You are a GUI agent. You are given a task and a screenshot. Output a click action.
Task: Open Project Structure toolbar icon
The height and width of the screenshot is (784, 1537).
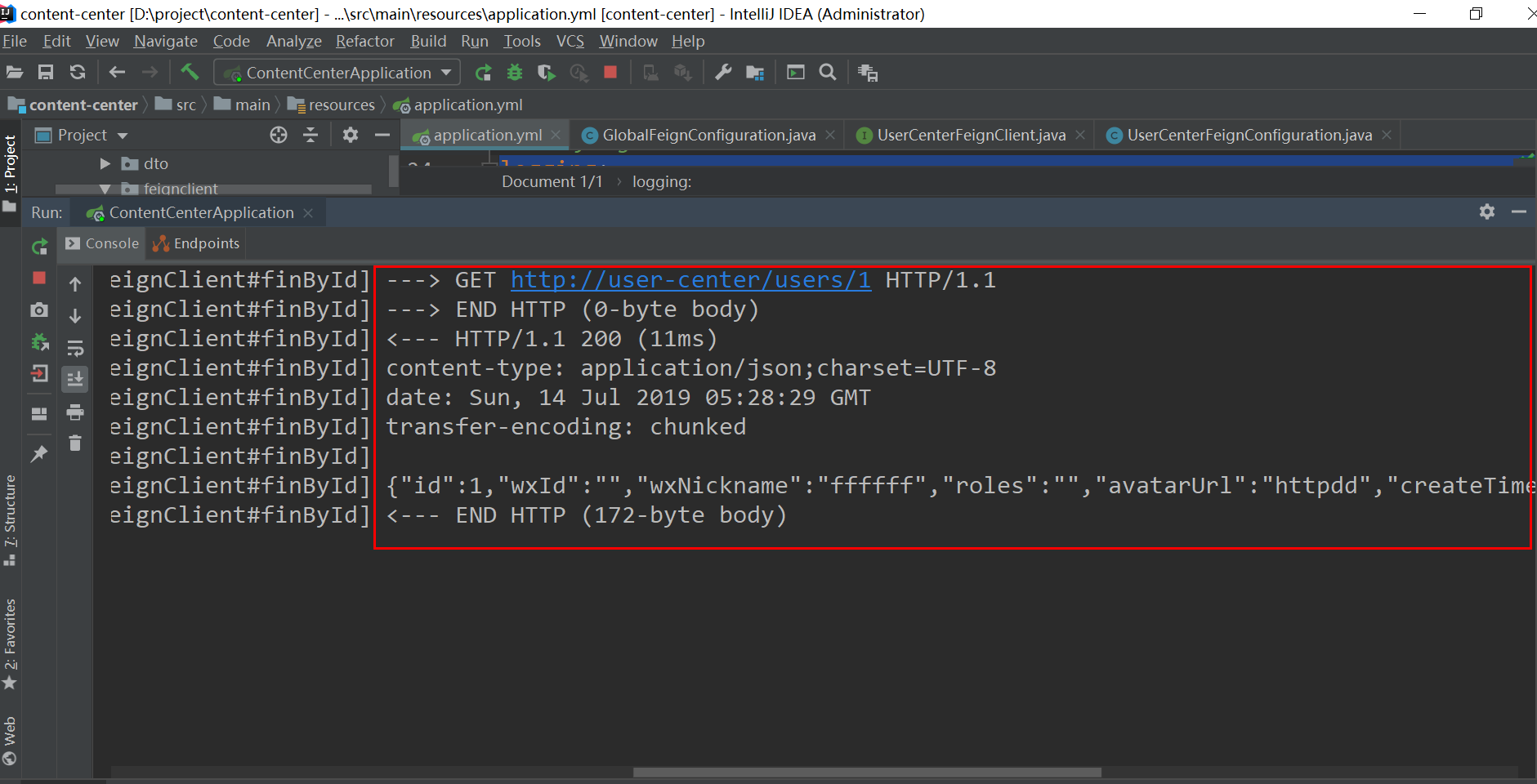(755, 73)
